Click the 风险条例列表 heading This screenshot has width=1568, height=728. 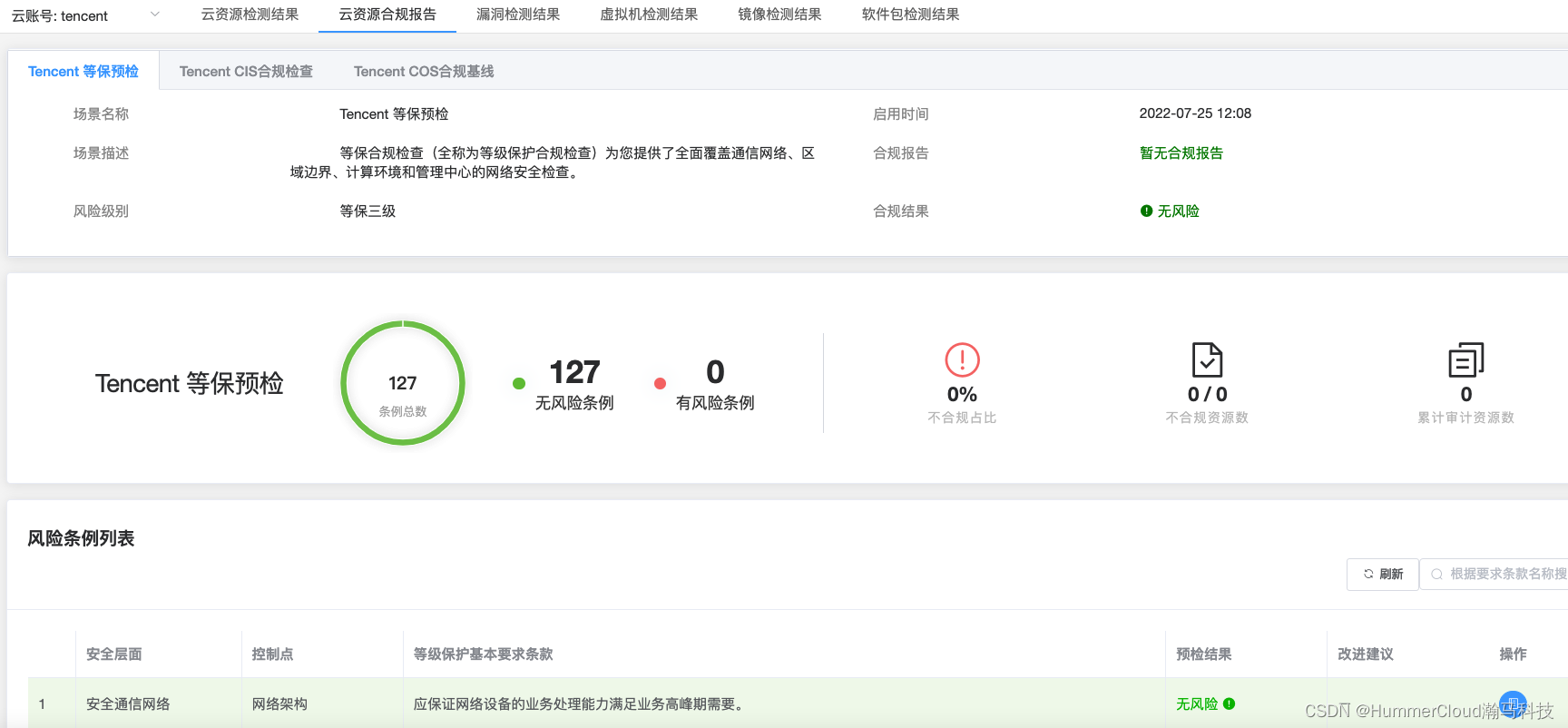click(x=81, y=538)
